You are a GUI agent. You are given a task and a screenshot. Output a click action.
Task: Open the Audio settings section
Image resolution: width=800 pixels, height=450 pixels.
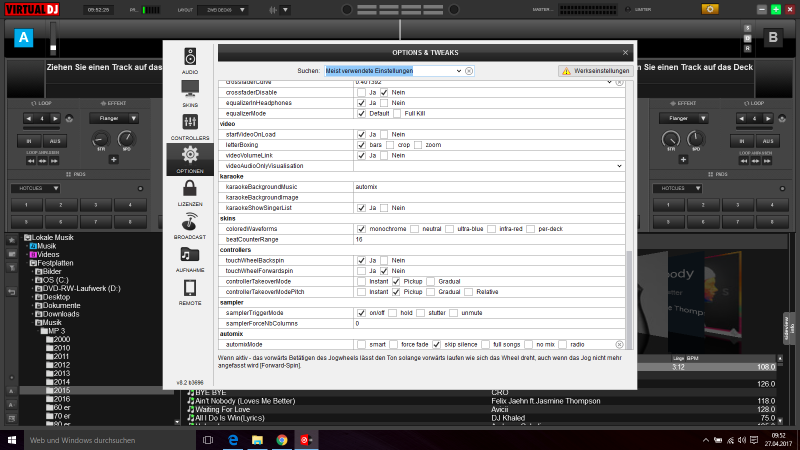pos(190,61)
